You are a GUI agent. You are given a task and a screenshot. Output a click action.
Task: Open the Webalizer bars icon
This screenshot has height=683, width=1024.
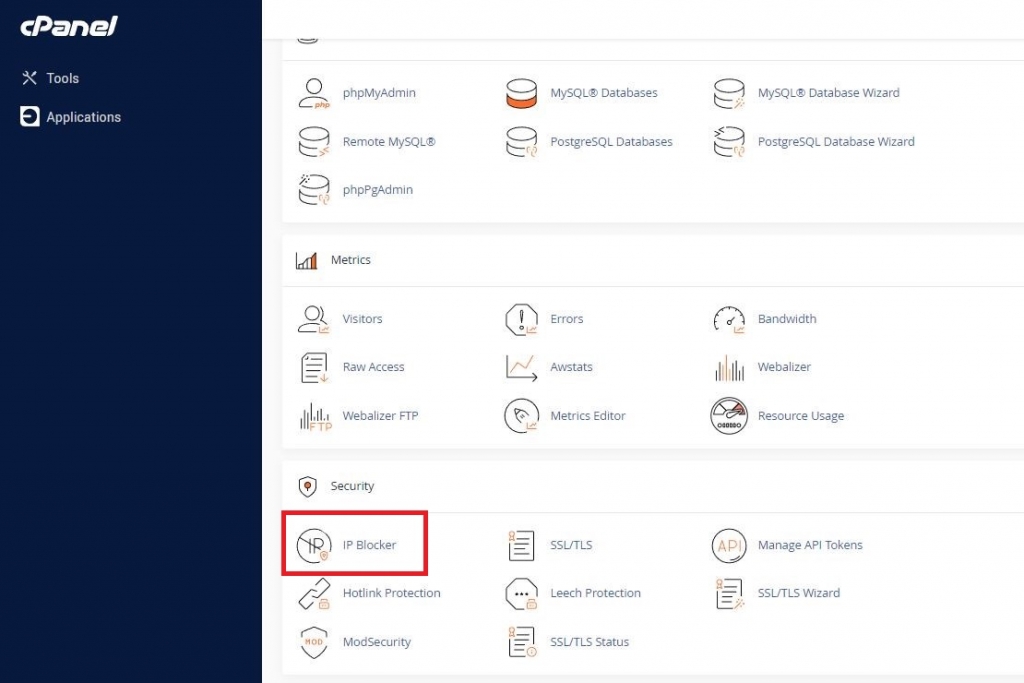pyautogui.click(x=729, y=368)
